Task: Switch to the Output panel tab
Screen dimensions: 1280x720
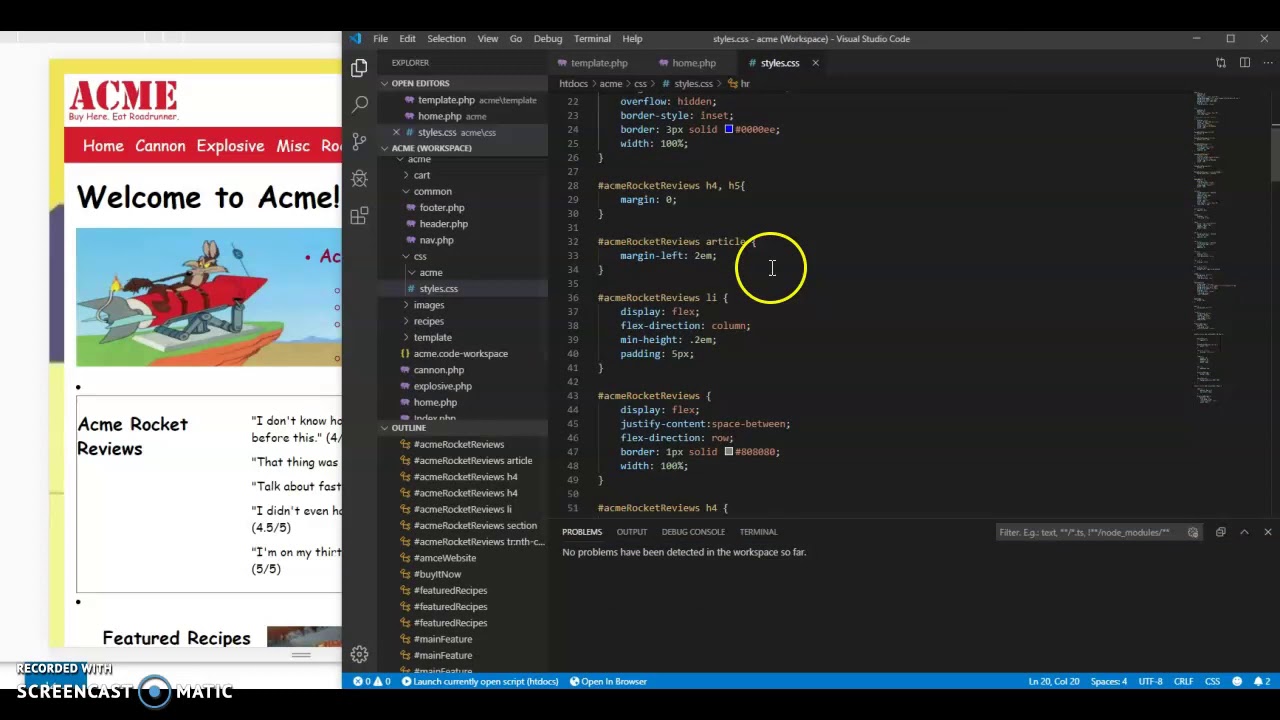Action: 632,532
